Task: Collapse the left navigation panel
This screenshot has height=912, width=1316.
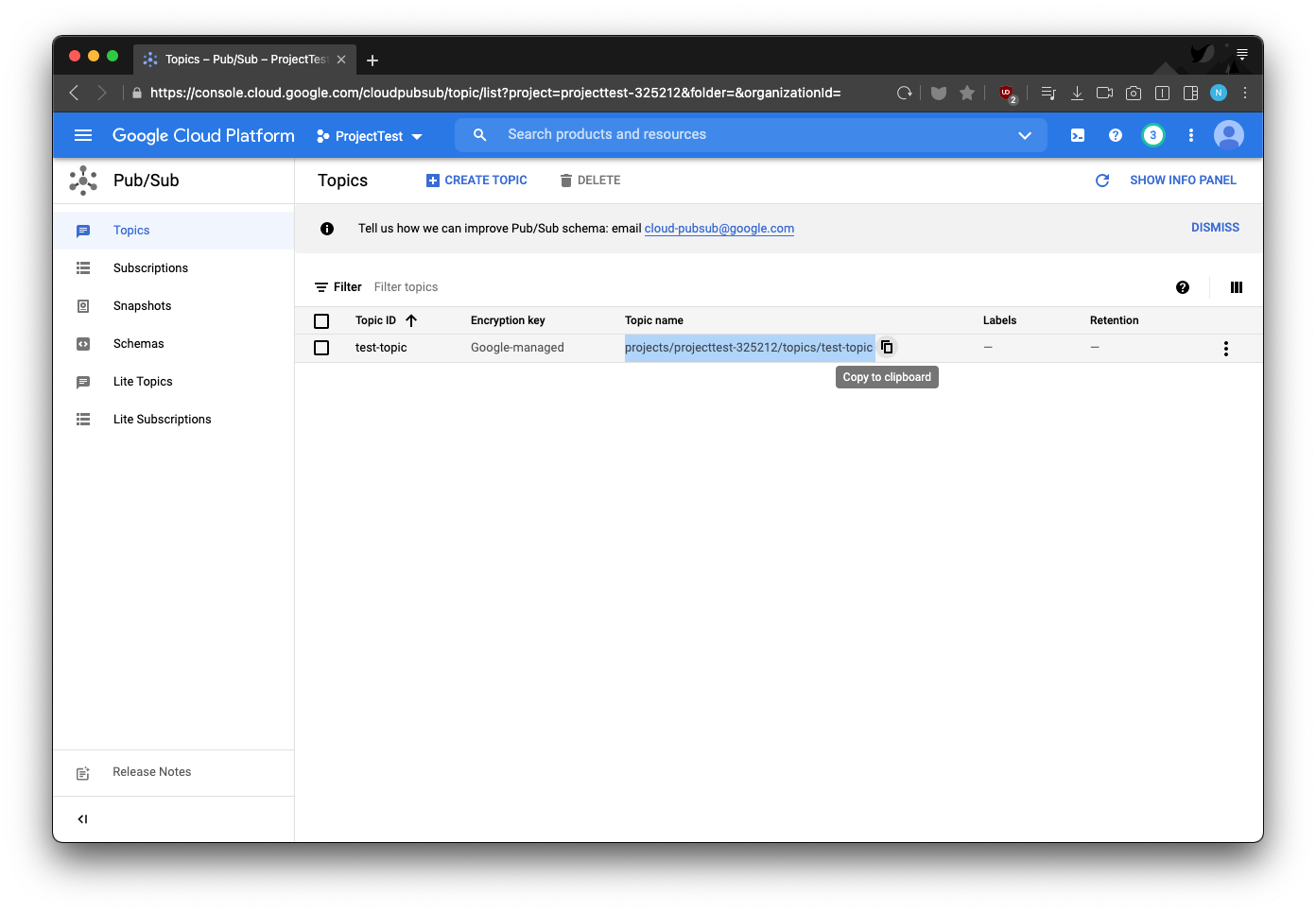Action: coord(83,819)
